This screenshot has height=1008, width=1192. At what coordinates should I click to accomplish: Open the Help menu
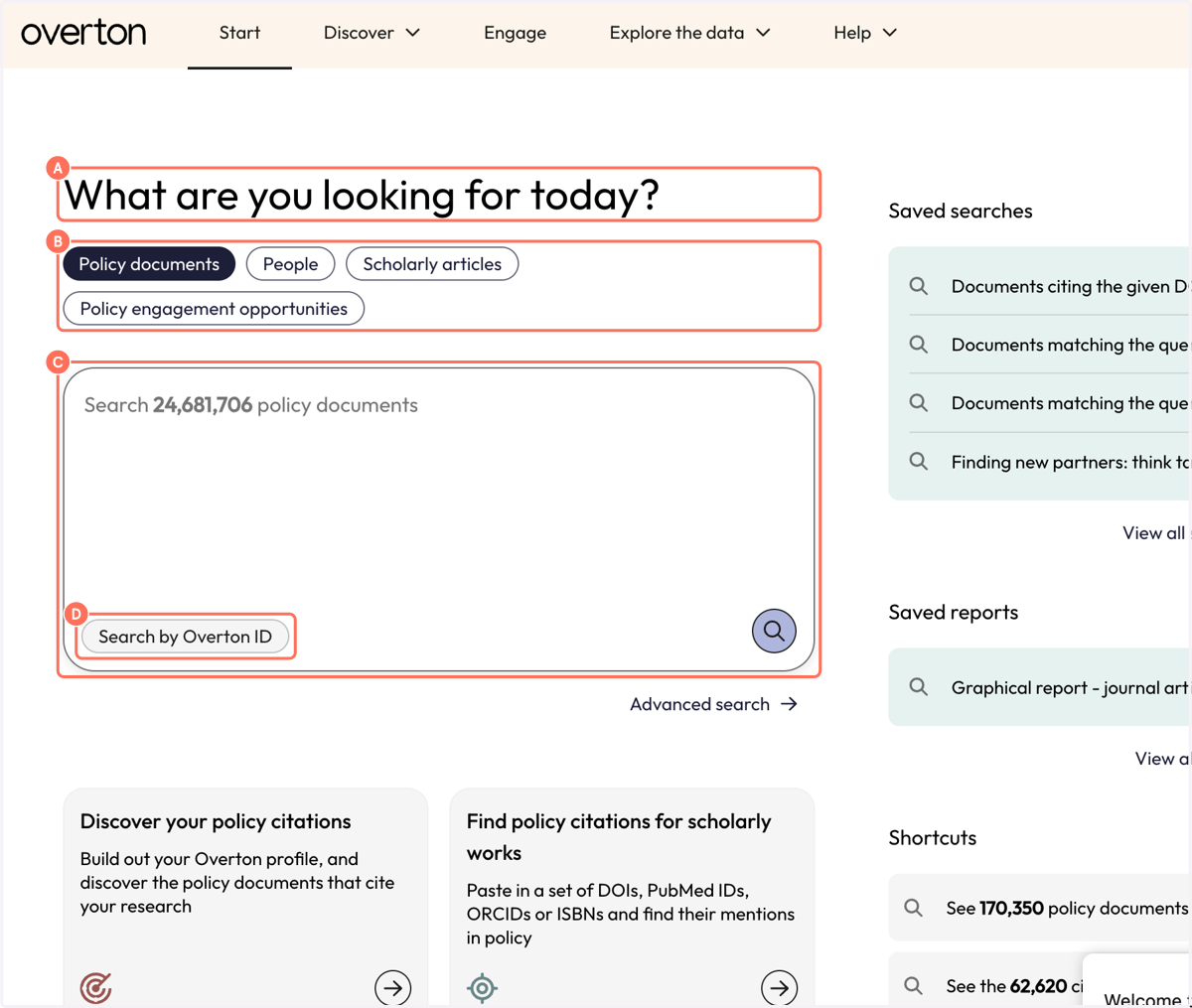tap(865, 33)
